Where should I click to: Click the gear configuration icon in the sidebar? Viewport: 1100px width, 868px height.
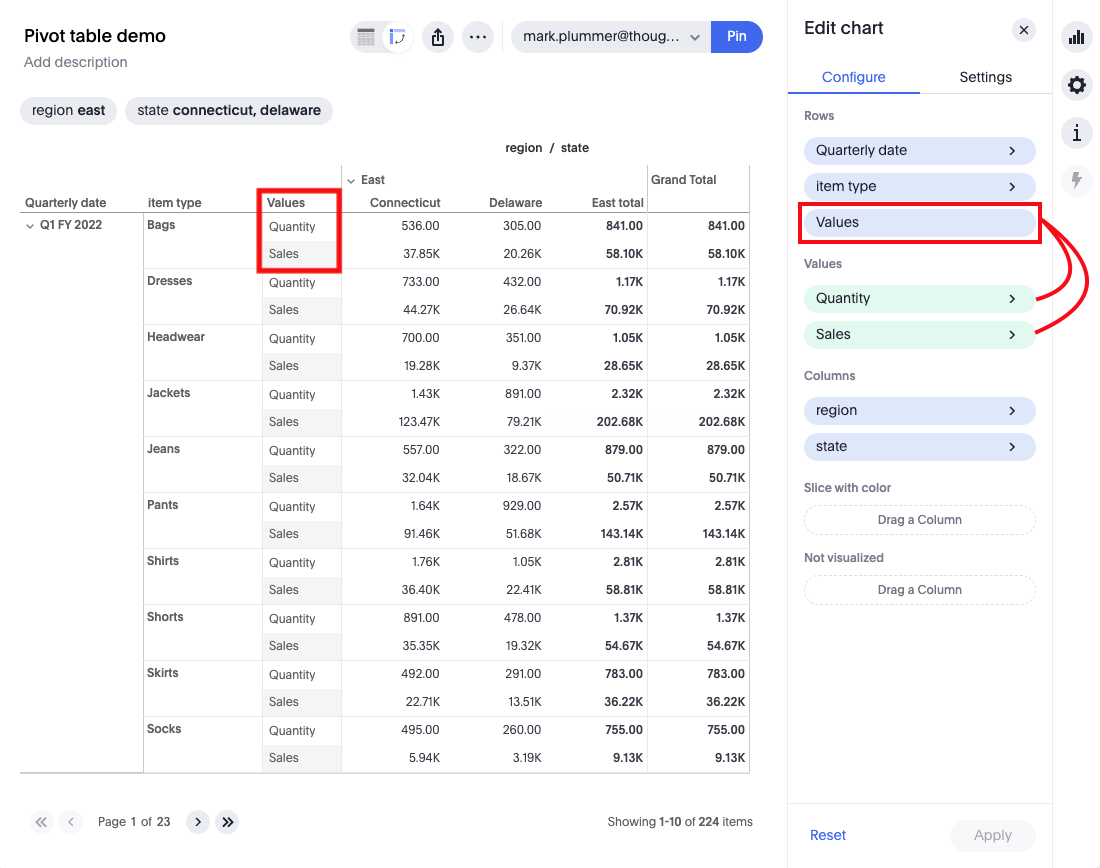(x=1076, y=85)
